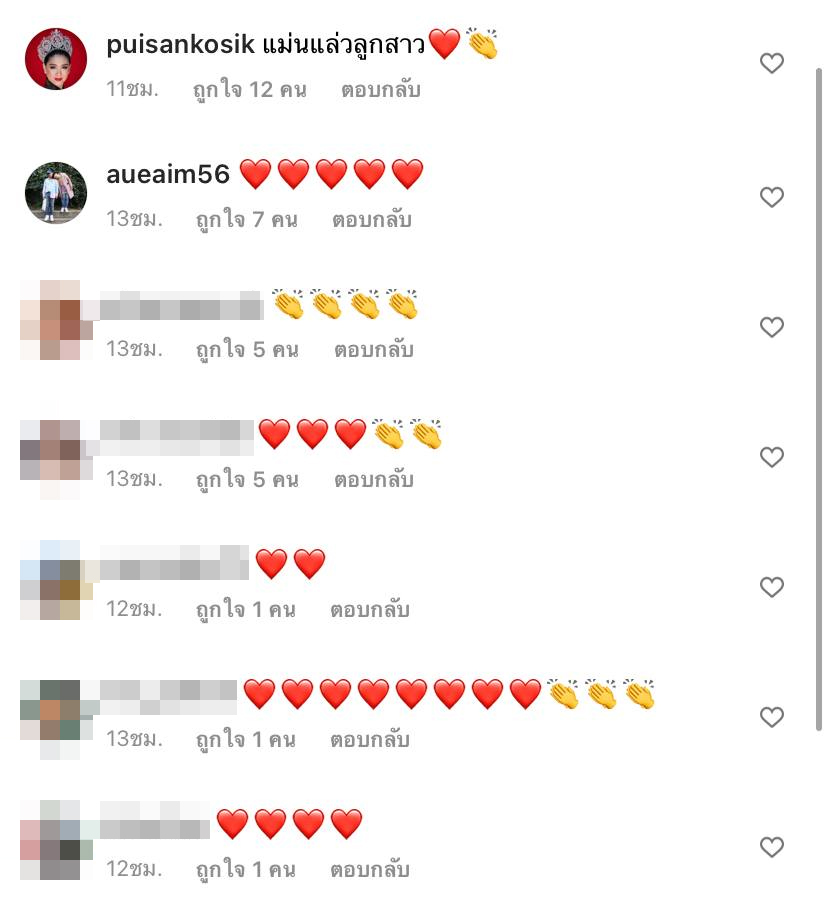Reply to the bottom four hearts comment
828x923 pixels.
coord(370,870)
